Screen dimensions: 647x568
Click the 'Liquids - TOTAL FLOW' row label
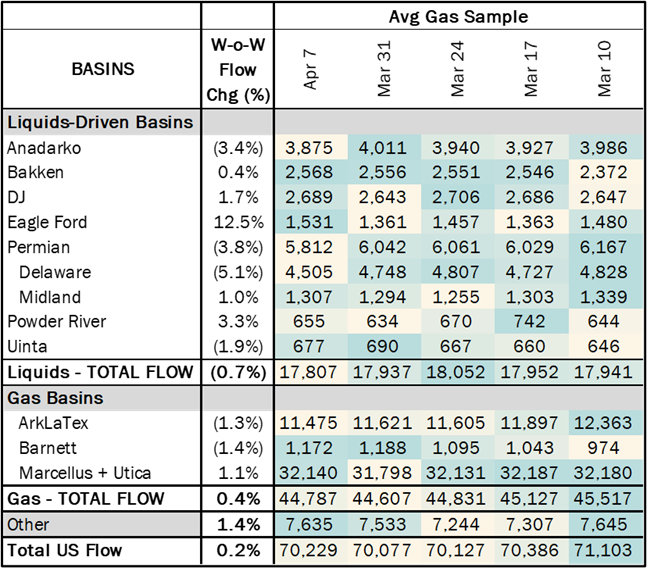(100, 372)
